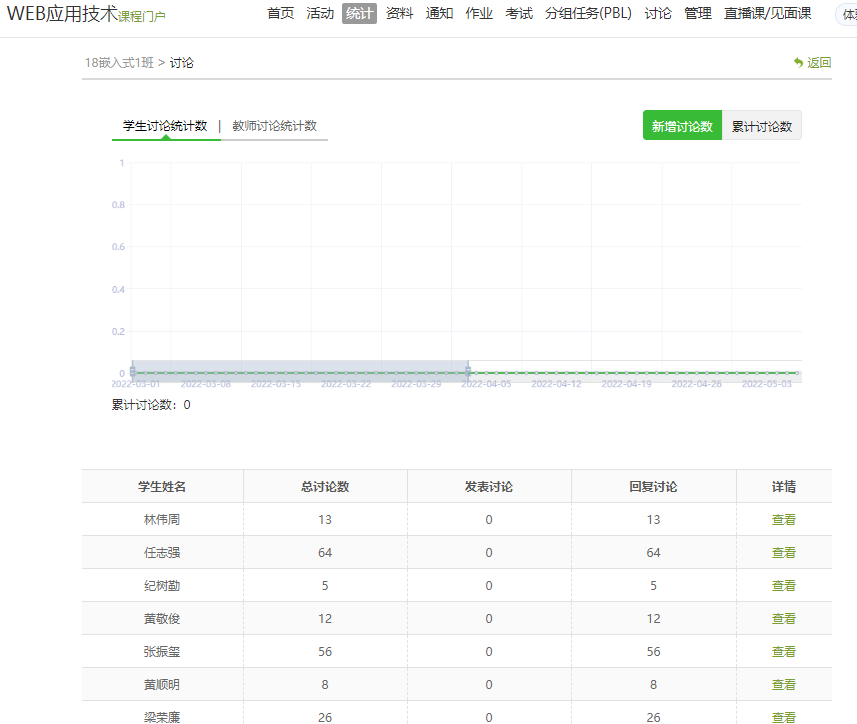View details for 任志强
Viewport: 857px width, 724px height.
coord(783,553)
